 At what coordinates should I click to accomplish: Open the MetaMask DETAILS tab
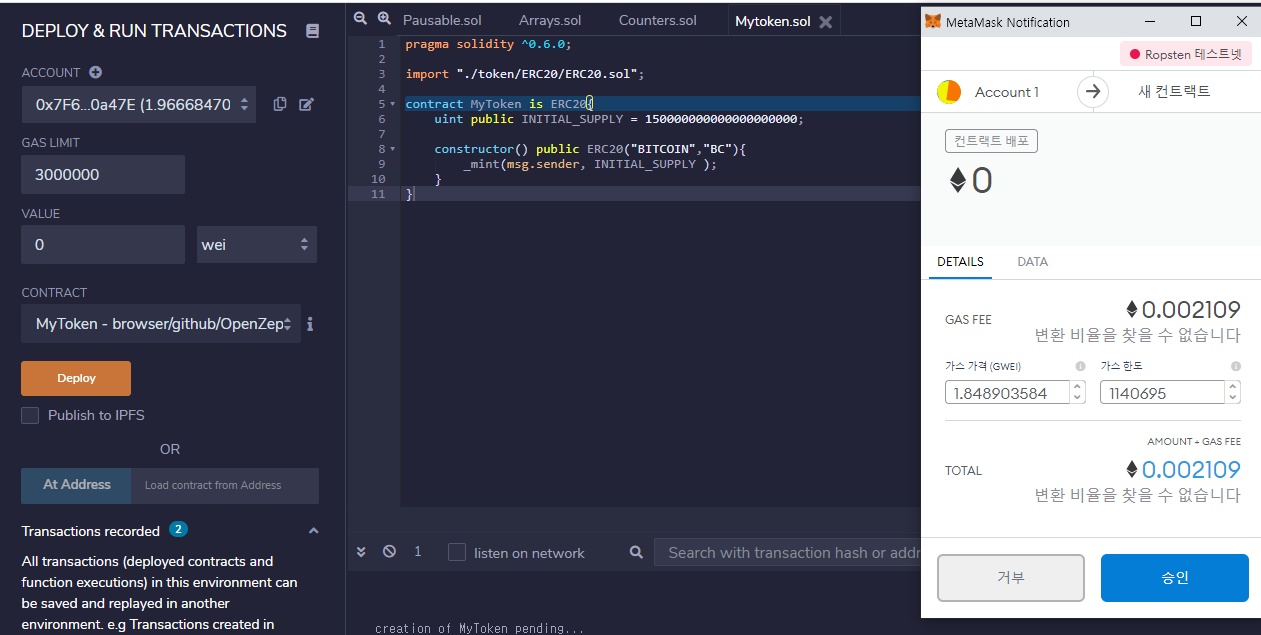pos(960,261)
